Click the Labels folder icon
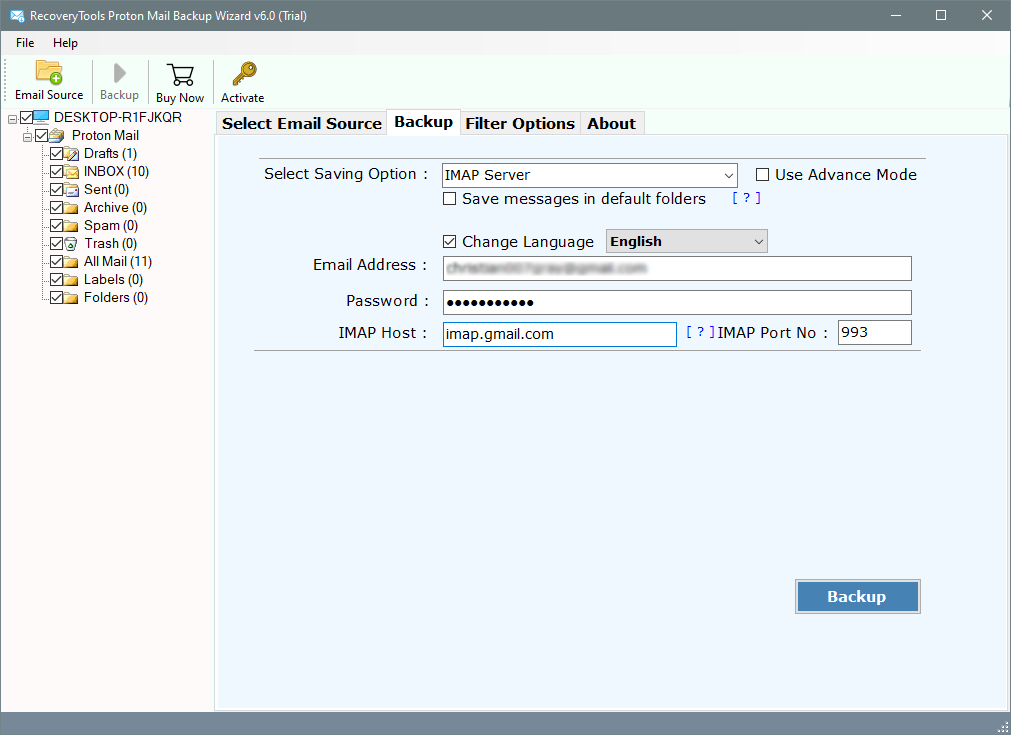 72,280
